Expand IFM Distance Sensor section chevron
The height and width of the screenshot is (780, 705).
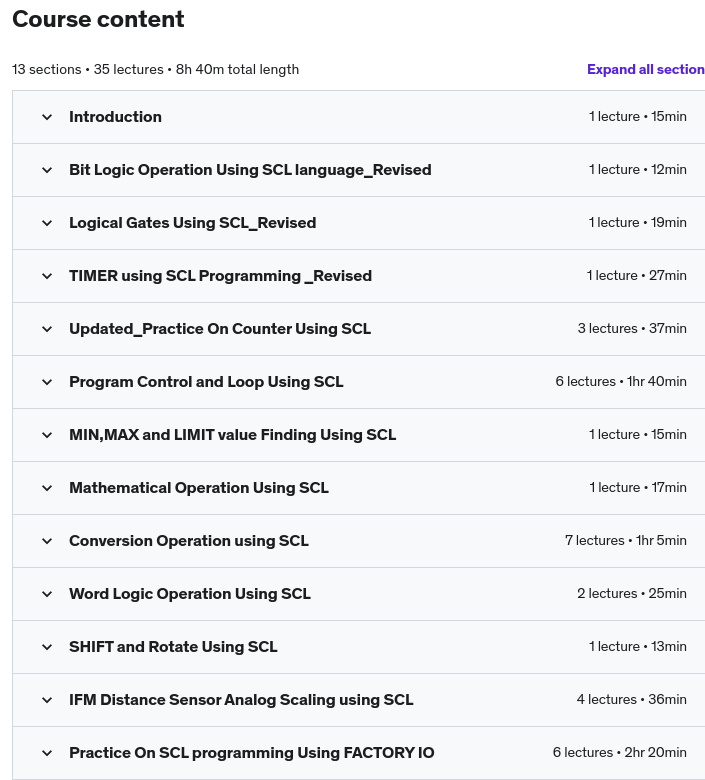47,700
